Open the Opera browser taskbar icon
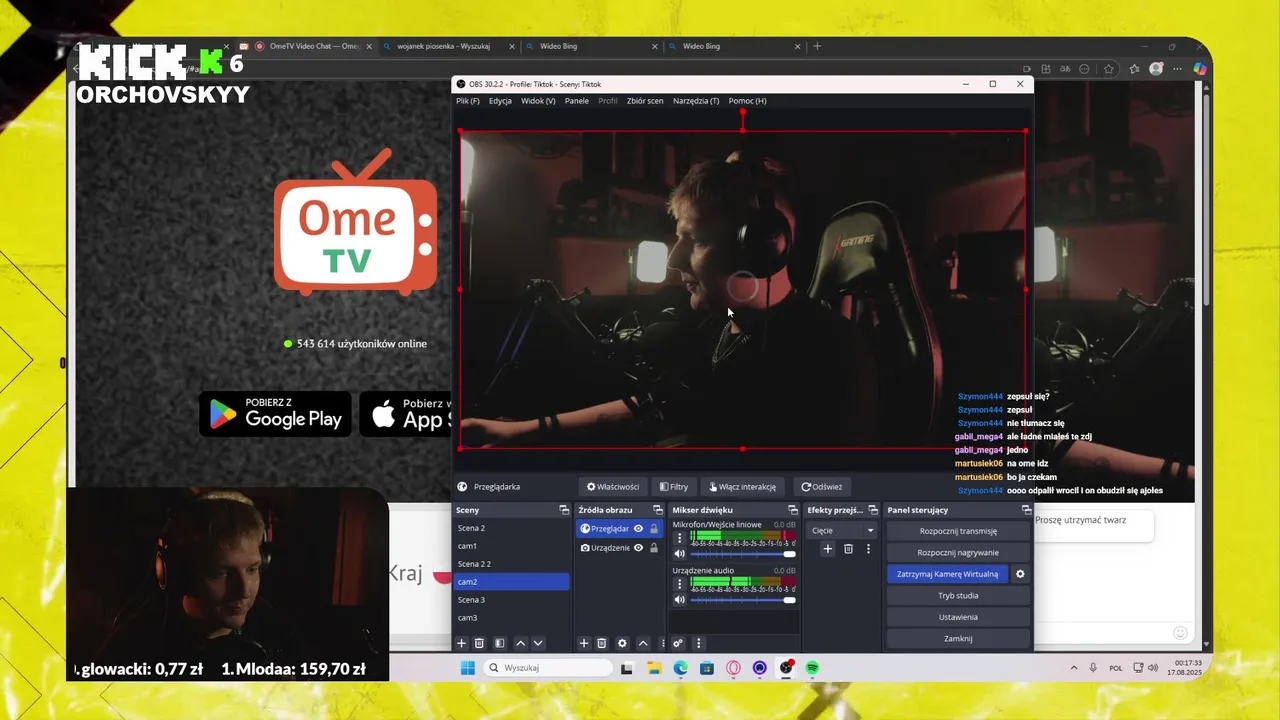This screenshot has width=1280, height=720. (x=733, y=668)
